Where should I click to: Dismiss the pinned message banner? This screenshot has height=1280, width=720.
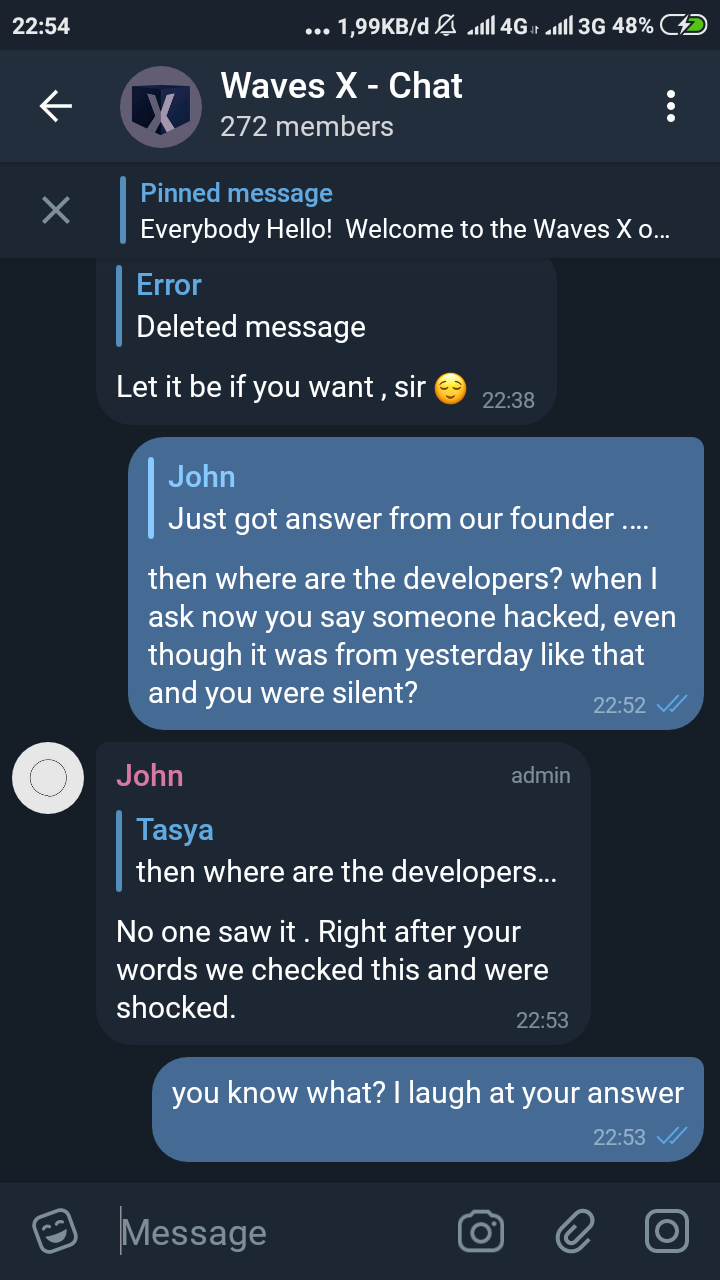click(56, 210)
